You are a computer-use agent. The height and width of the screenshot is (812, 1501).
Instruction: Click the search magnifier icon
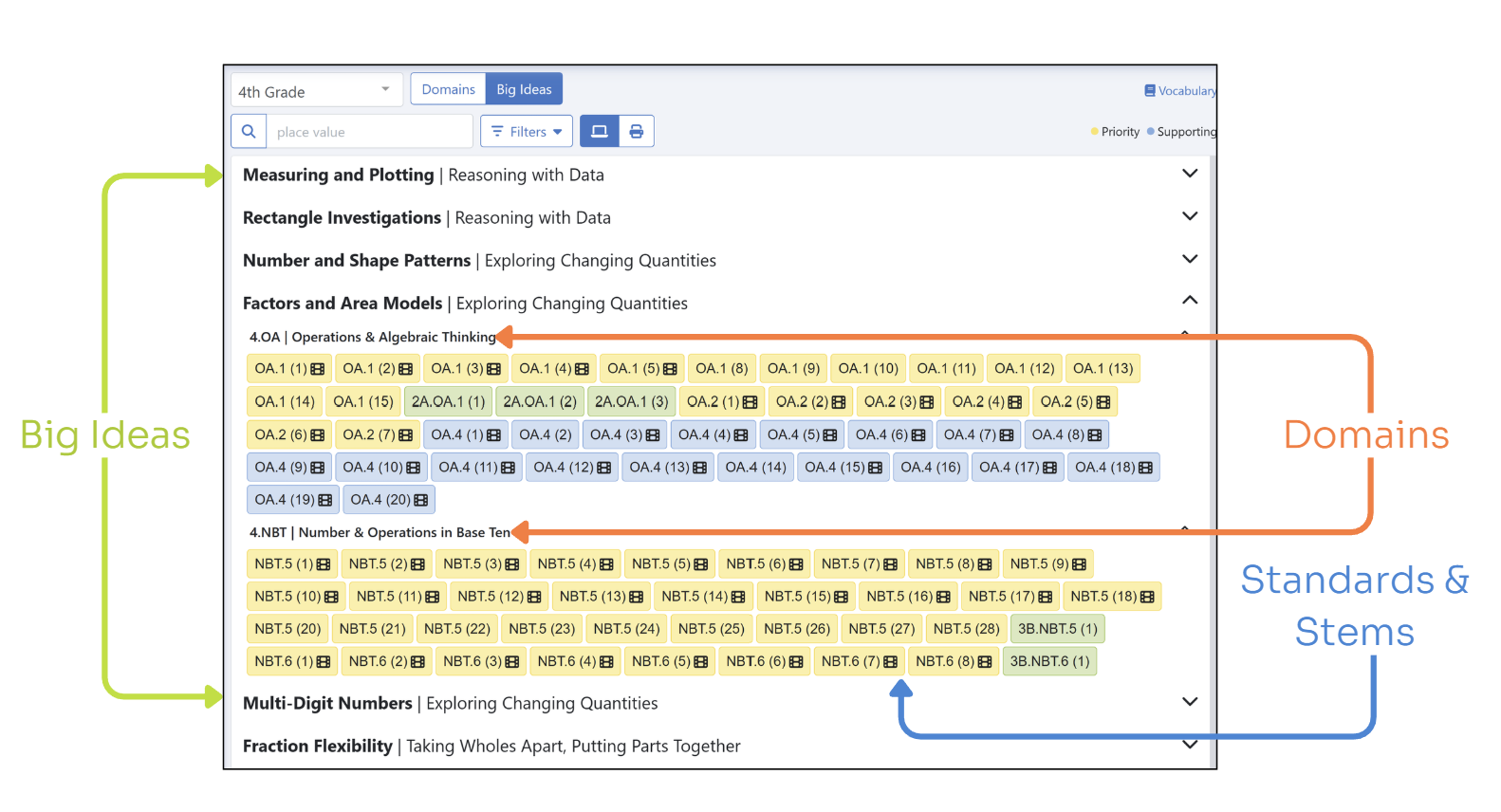click(x=249, y=132)
